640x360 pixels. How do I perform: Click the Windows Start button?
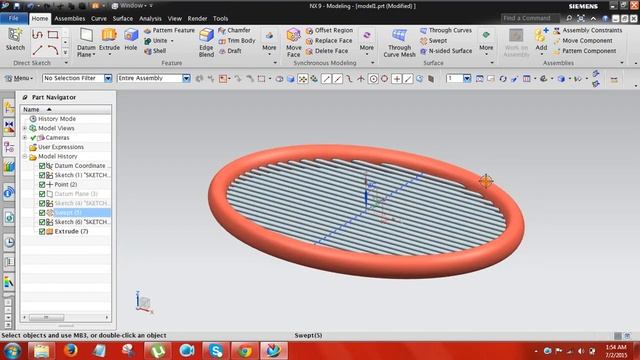pos(12,351)
